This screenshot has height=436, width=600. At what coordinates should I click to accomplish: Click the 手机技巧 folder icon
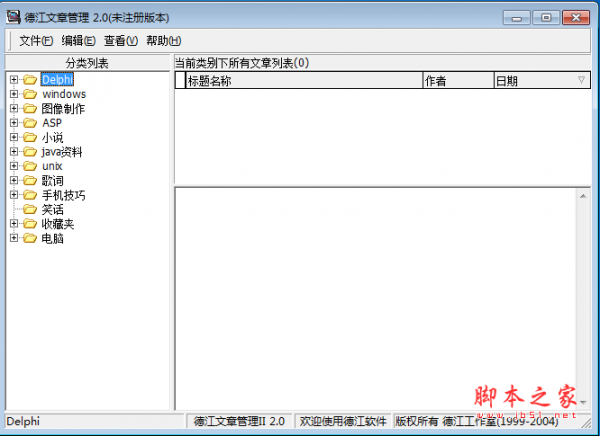point(30,195)
